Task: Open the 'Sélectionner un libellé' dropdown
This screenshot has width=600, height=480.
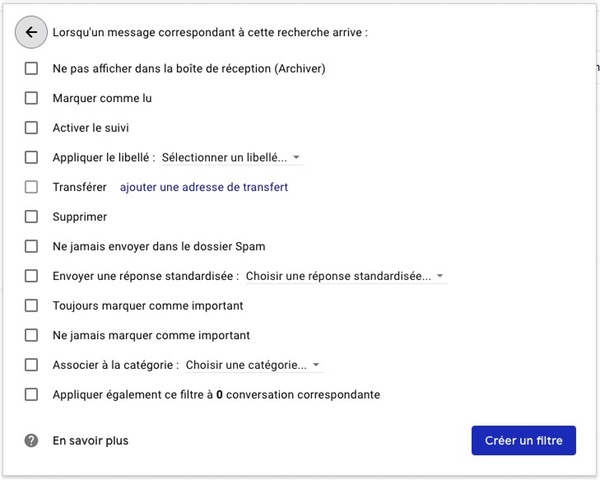Action: point(231,158)
